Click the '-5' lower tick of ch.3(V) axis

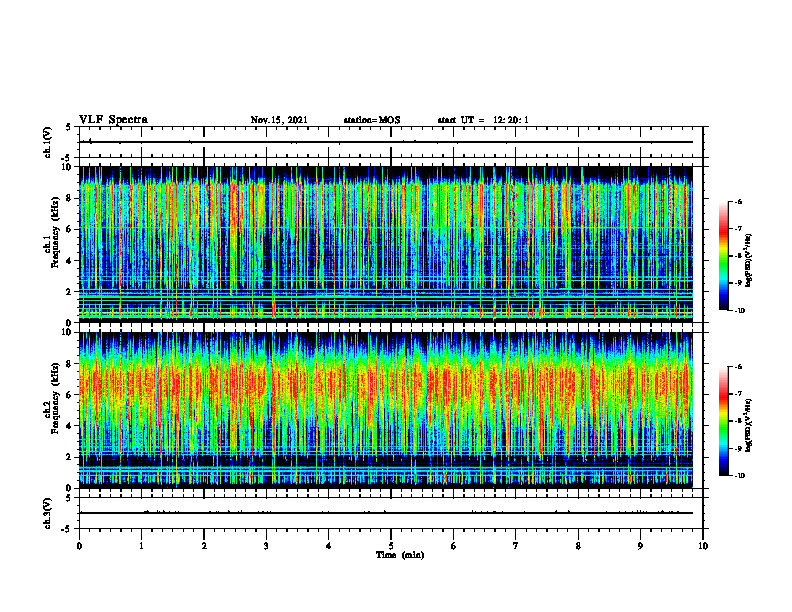pos(68,529)
